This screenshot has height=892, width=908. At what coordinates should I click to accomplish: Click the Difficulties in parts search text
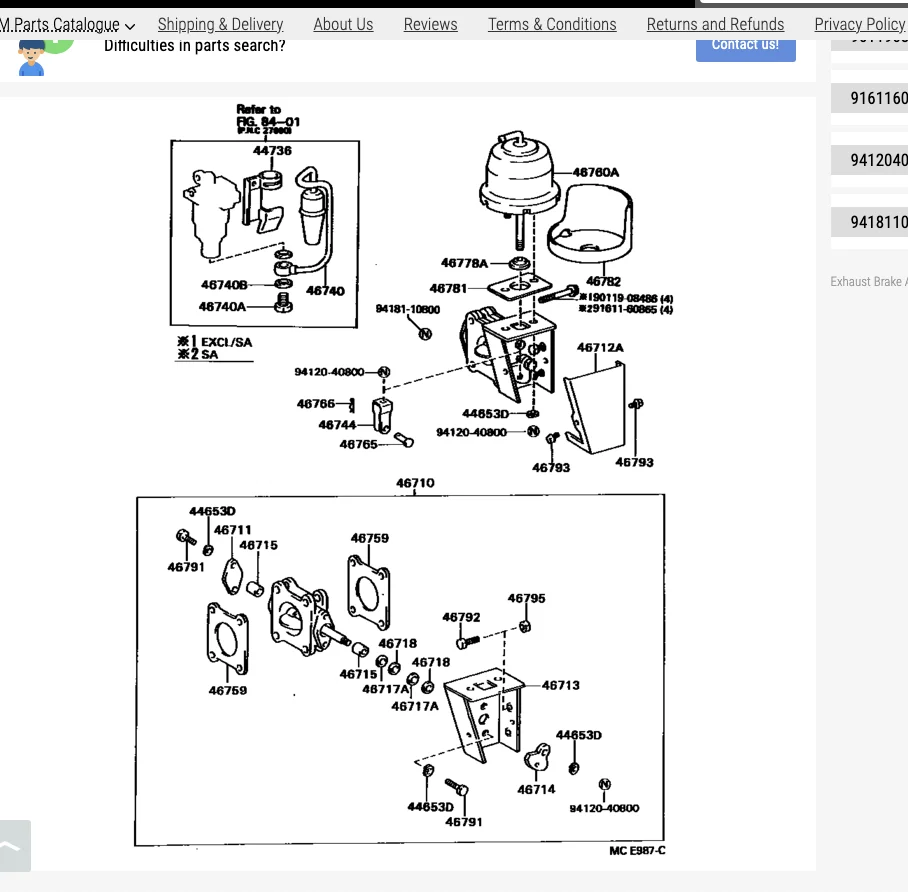point(195,46)
